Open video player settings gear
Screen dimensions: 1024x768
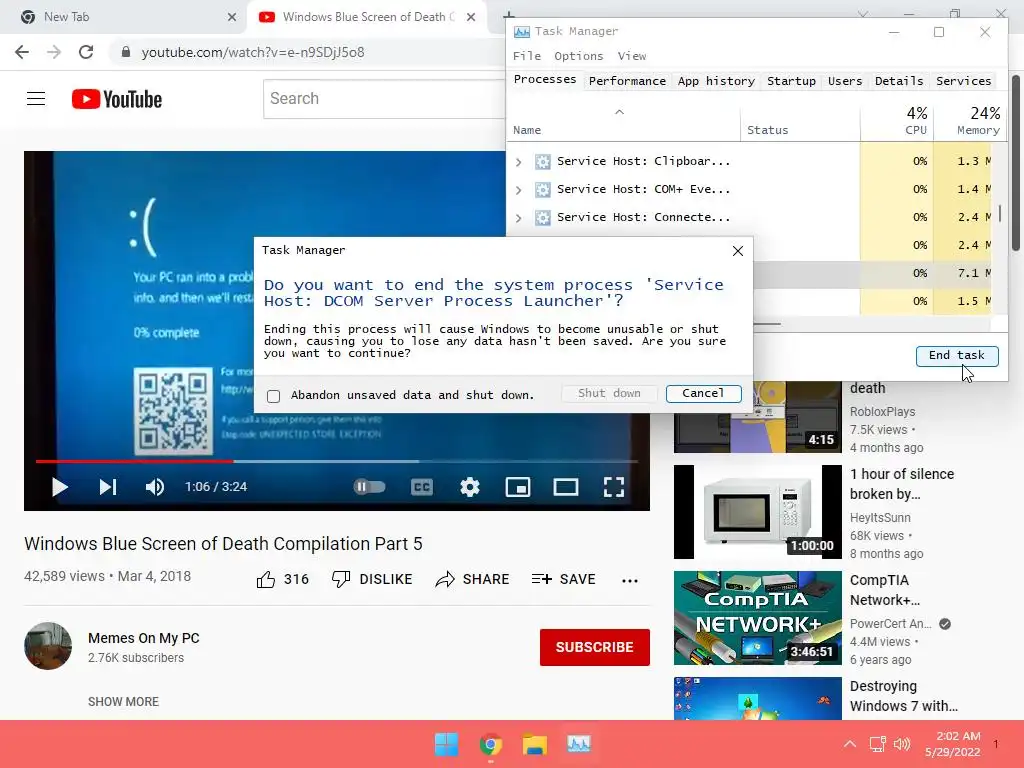[470, 487]
